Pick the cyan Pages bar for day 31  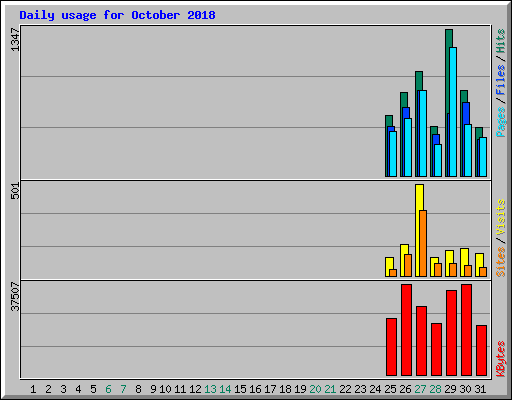[483, 157]
